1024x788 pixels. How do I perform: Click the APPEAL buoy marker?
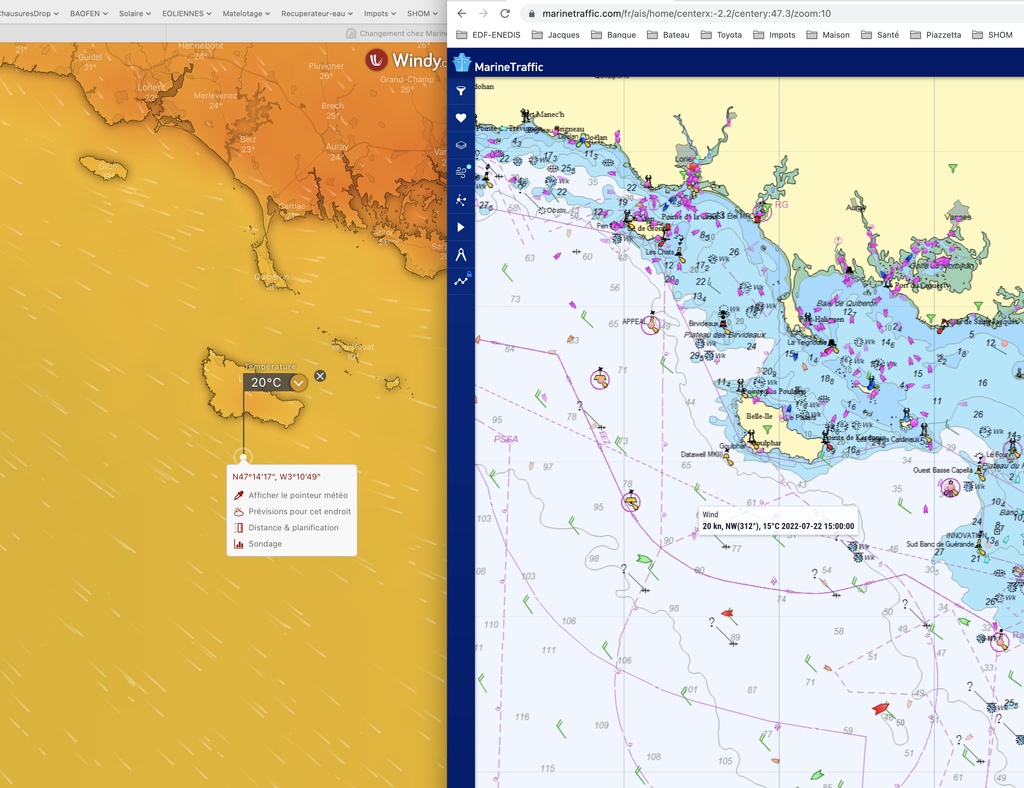pyautogui.click(x=650, y=323)
